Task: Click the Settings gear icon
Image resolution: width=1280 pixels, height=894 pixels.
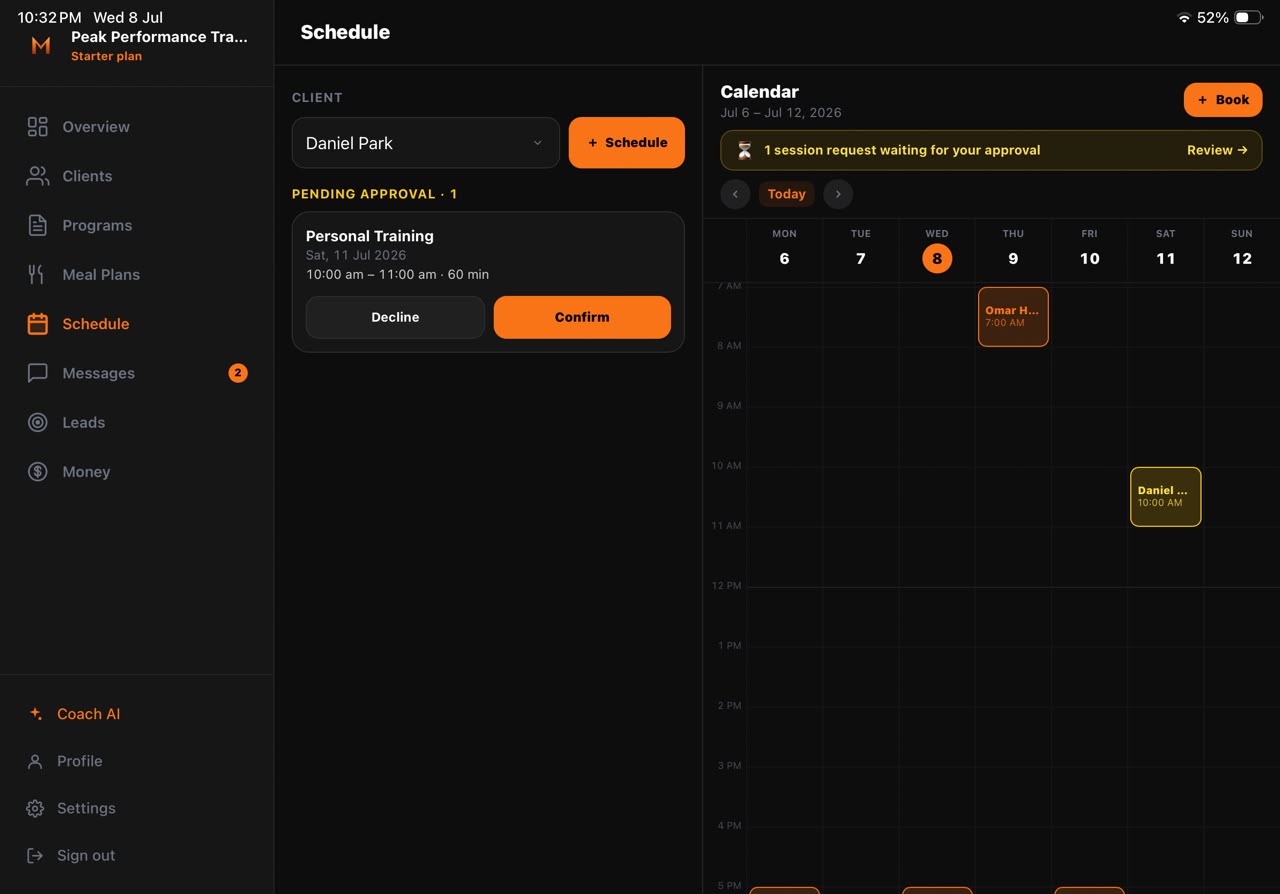Action: [x=35, y=808]
